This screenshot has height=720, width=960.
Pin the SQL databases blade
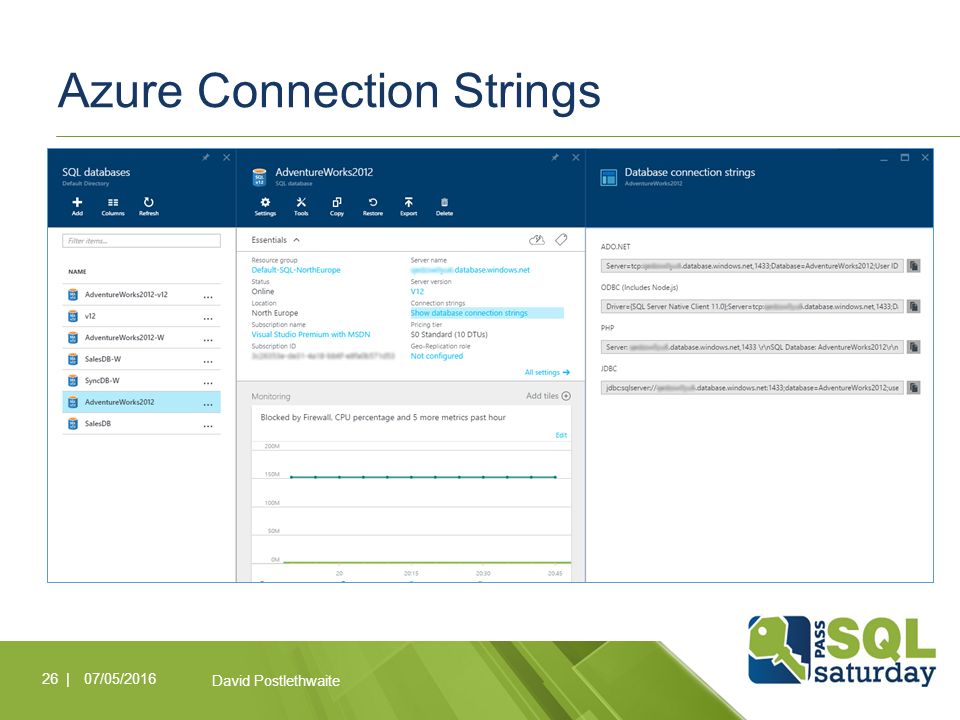pos(206,157)
